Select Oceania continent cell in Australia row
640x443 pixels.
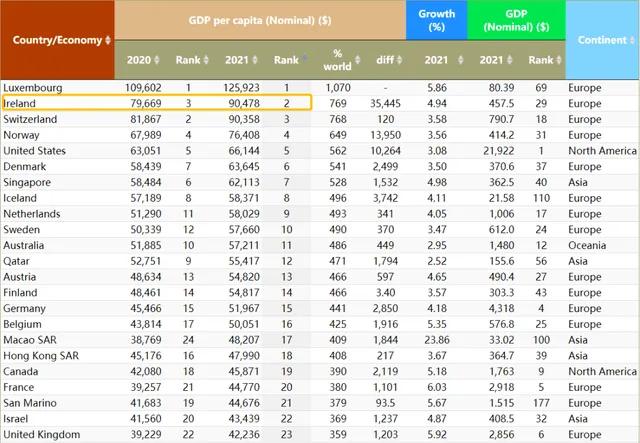click(x=587, y=246)
